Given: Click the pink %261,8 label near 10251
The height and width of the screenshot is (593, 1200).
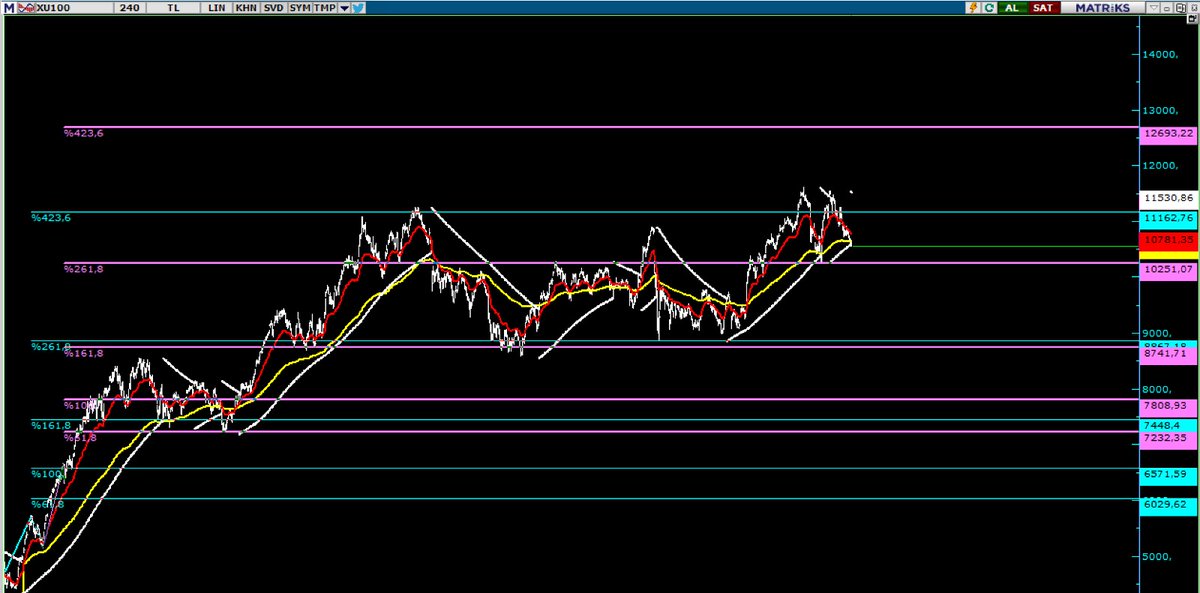Looking at the screenshot, I should (83, 268).
